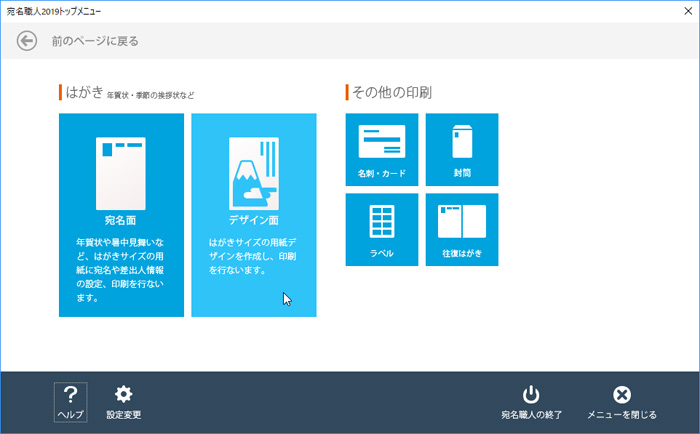Click the 宛名面 description text
700x434 pixels.
coord(121,269)
